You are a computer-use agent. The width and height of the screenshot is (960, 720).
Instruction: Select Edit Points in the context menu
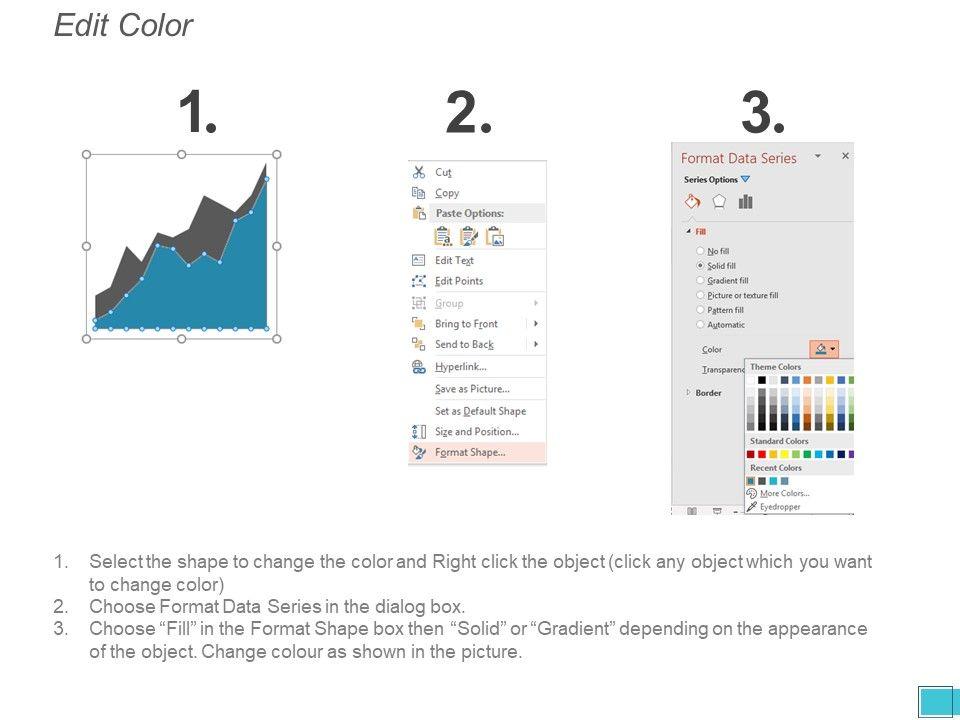459,281
